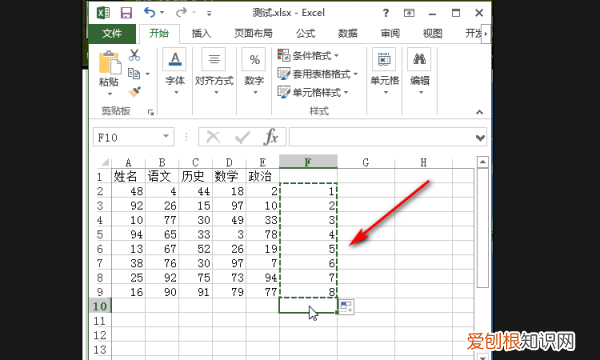This screenshot has height=360, width=600.
Task: Open the Customize Quick Access Toolbar dropdown
Action: point(209,13)
